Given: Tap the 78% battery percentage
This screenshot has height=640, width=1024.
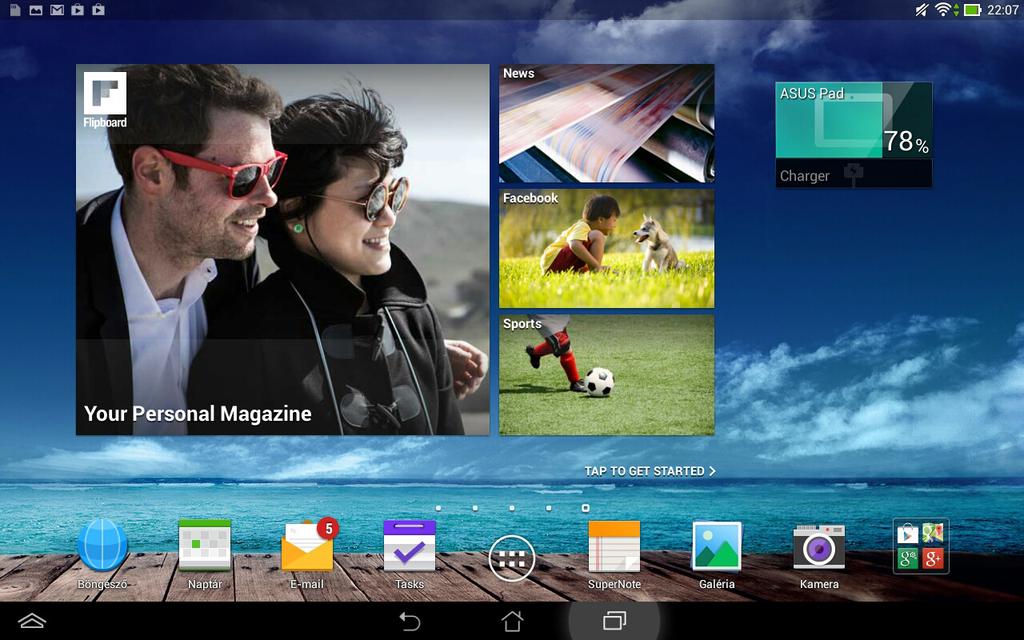Looking at the screenshot, I should (906, 141).
